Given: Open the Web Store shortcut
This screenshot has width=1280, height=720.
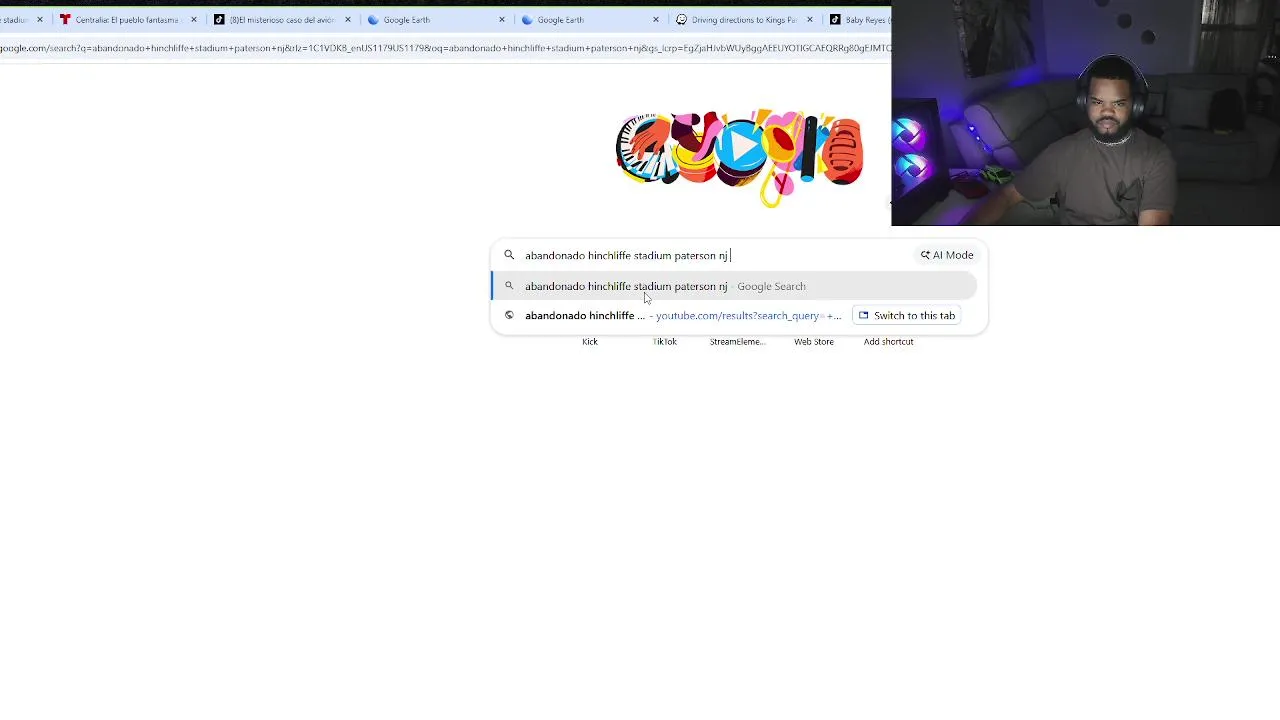Looking at the screenshot, I should [x=814, y=342].
